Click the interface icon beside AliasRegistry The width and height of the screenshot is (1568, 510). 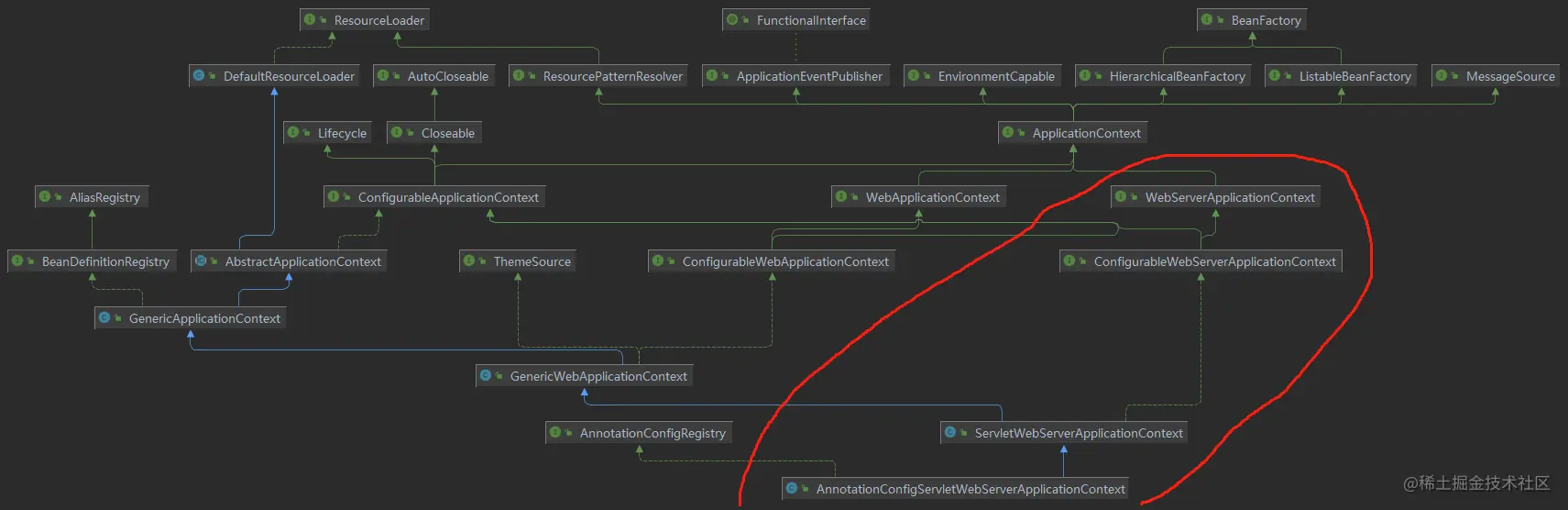[x=45, y=196]
